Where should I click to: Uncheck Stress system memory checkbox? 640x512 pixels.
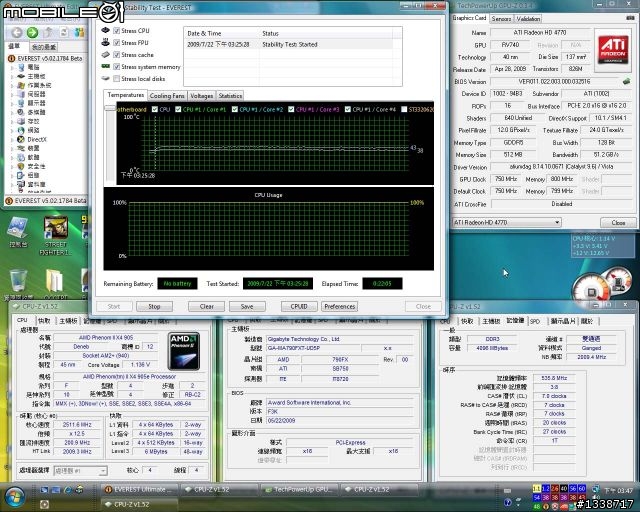116,67
